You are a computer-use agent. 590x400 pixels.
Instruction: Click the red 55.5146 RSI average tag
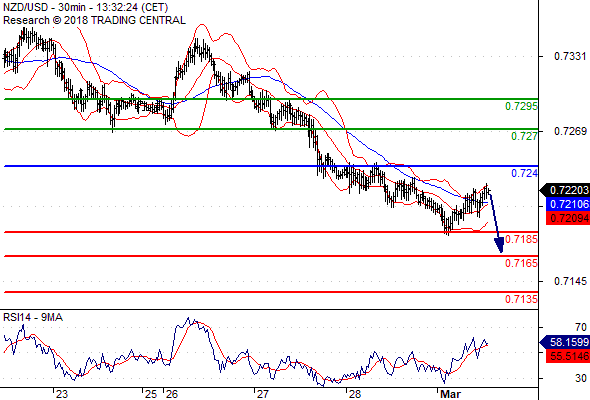568,356
